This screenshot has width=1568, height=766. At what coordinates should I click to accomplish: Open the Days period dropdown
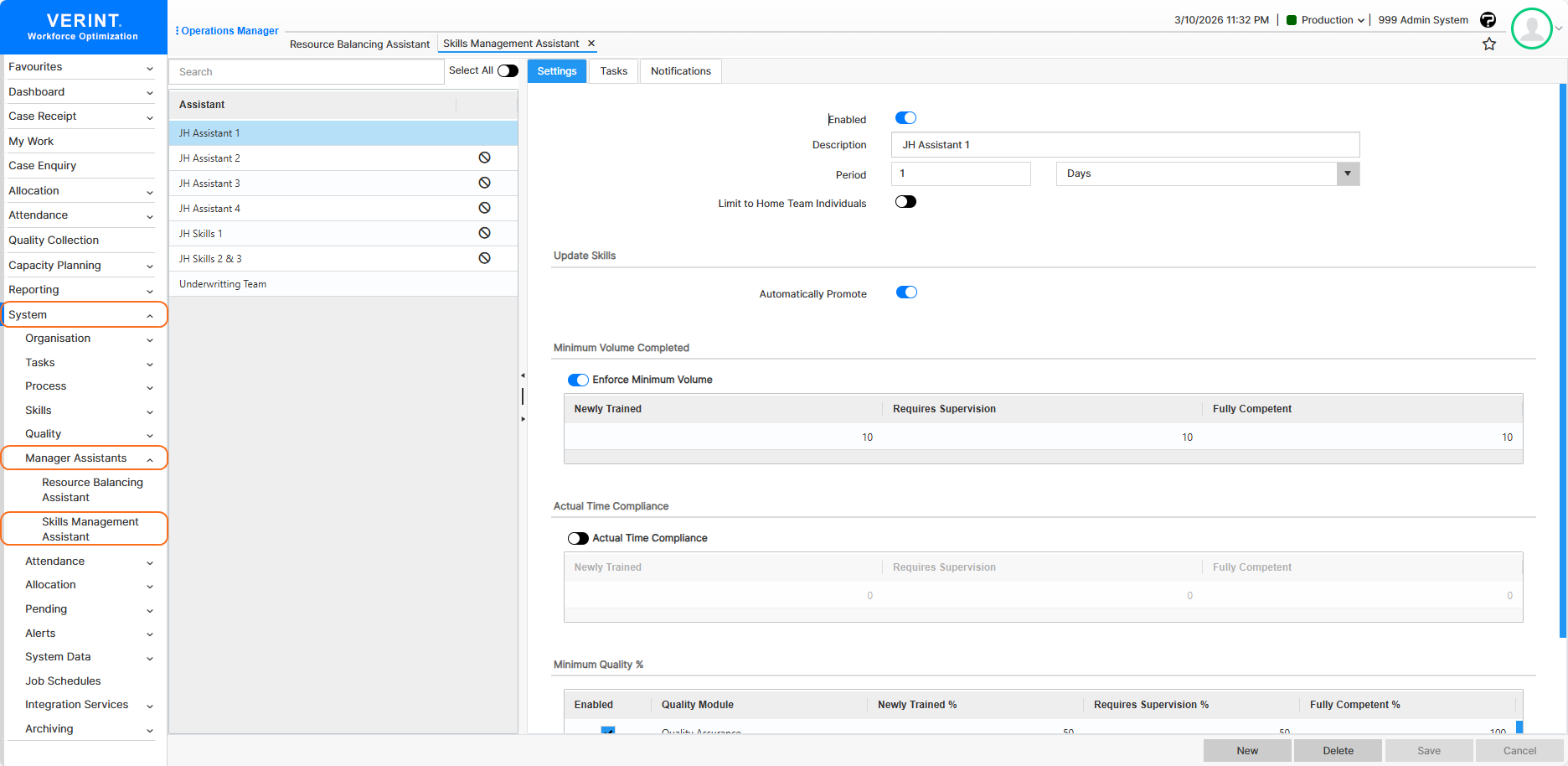pos(1347,173)
